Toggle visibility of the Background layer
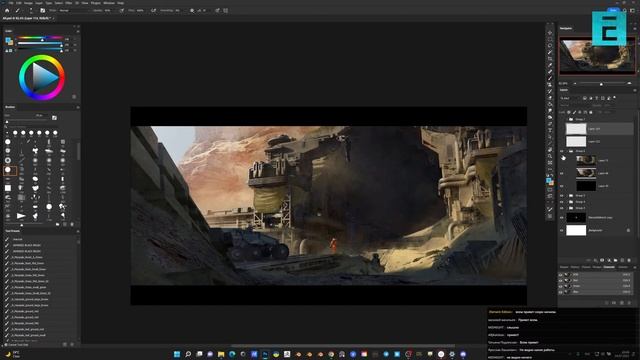 [x=562, y=230]
